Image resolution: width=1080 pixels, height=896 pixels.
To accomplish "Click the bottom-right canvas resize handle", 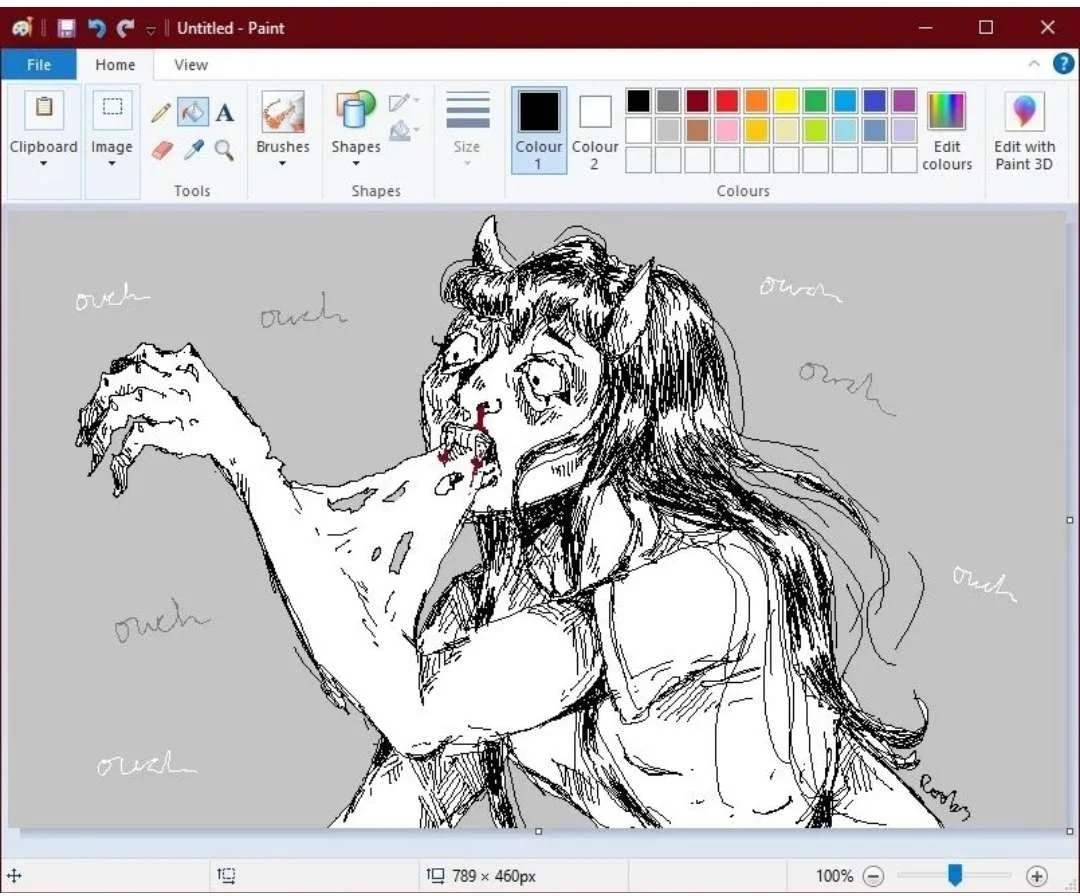I will point(1070,831).
